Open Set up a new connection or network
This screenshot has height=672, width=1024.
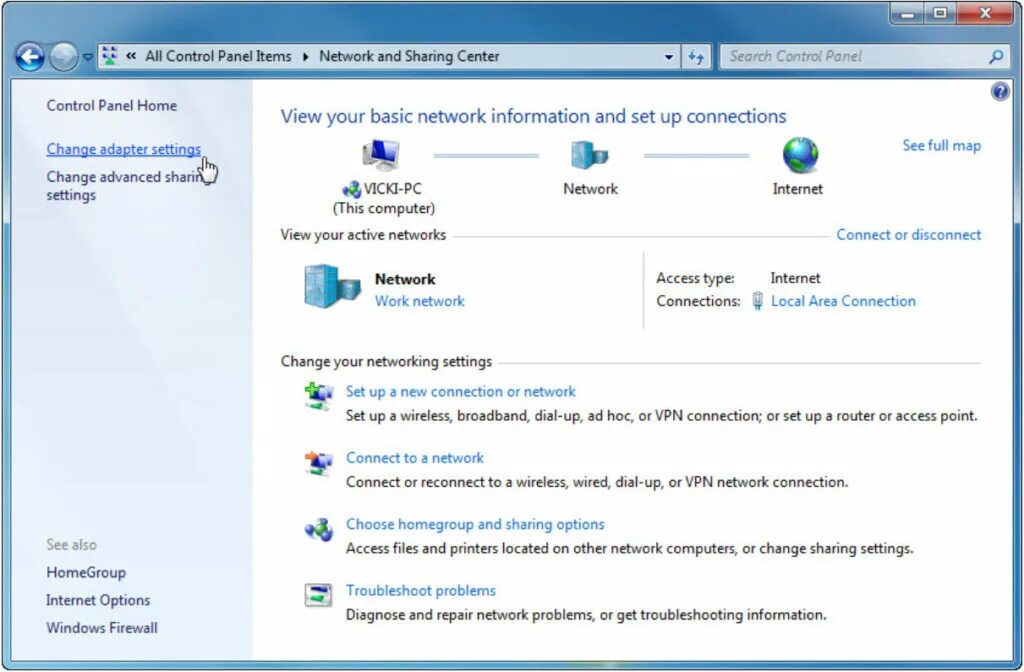click(460, 391)
